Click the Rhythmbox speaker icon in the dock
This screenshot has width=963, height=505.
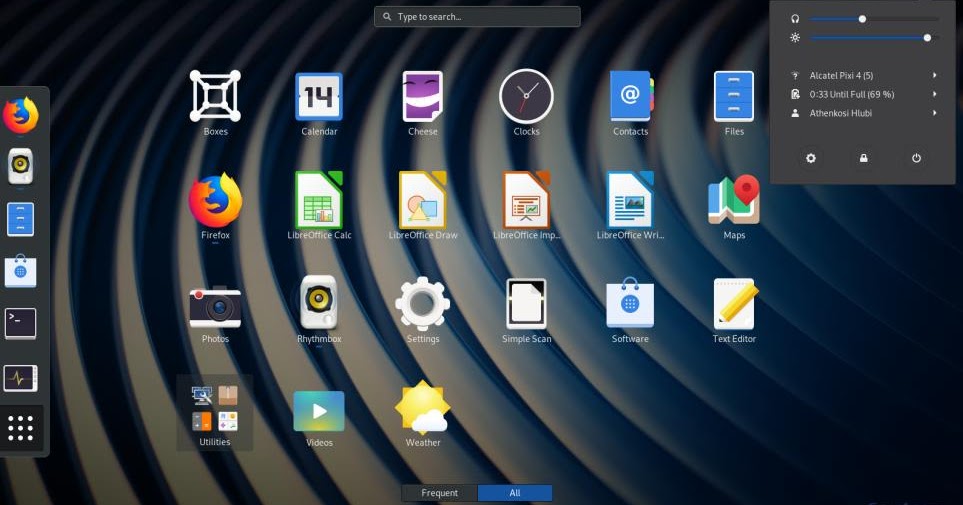(20, 166)
